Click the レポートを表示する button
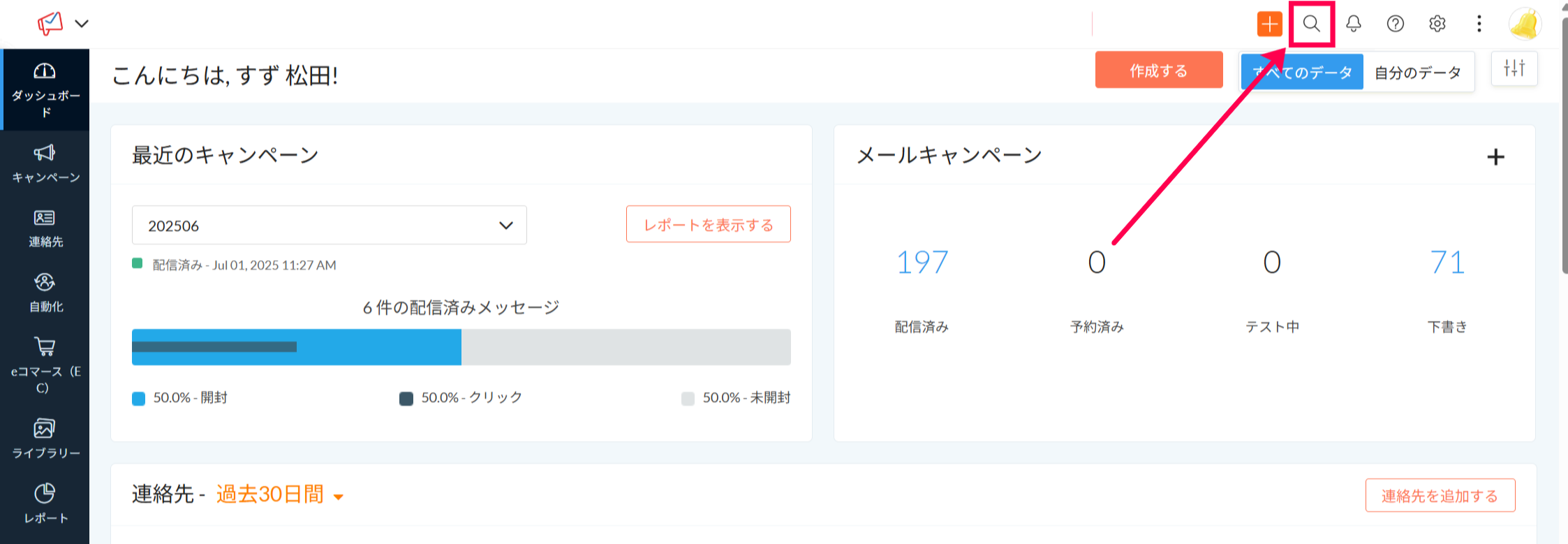The width and height of the screenshot is (1568, 544). pyautogui.click(x=708, y=225)
